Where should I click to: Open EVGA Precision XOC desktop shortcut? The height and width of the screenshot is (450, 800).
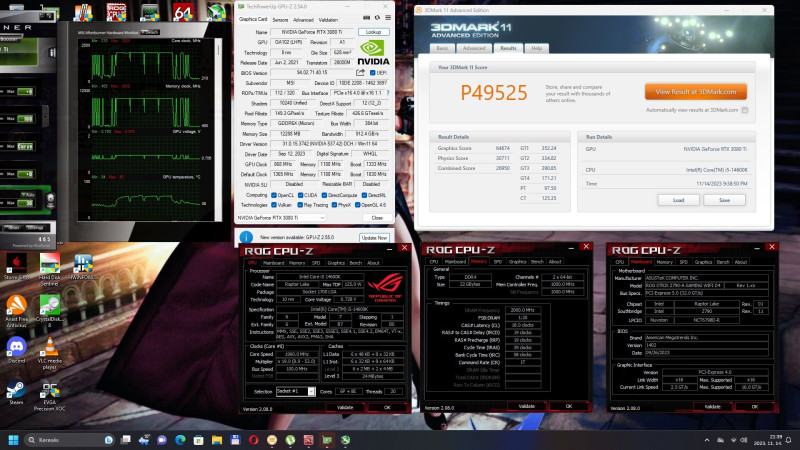point(49,395)
